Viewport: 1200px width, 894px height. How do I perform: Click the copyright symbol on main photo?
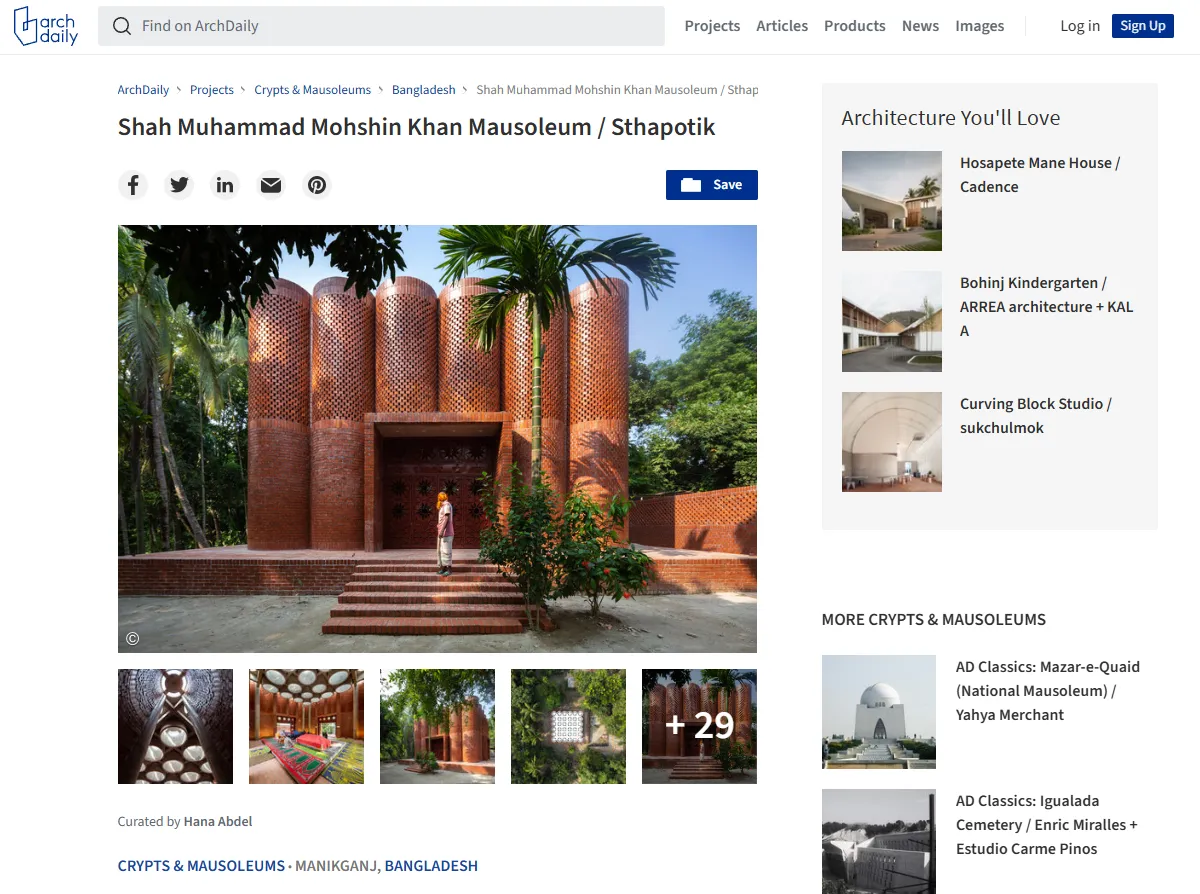(132, 638)
